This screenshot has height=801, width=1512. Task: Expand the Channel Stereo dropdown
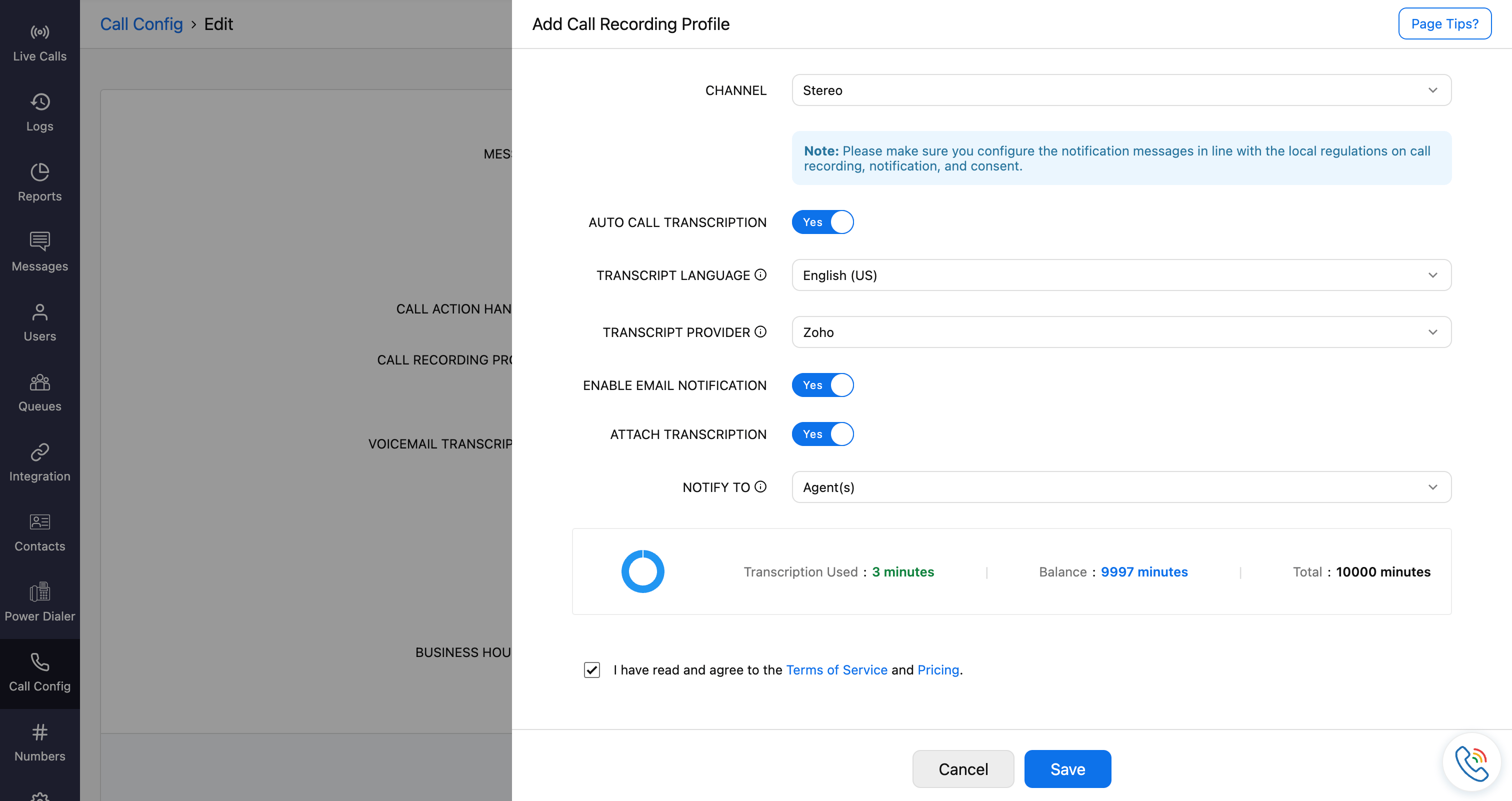click(x=1121, y=90)
